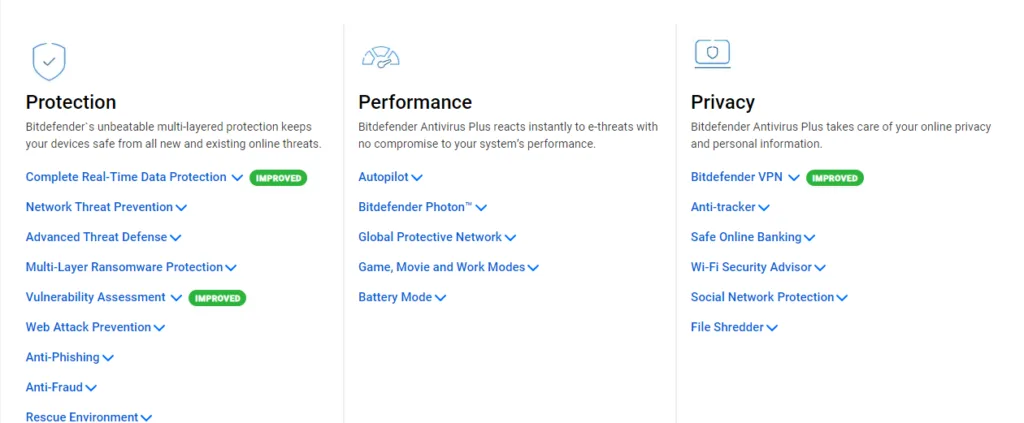Click the IMPROVED badge next to Vulnerability Assessment
The image size is (1024, 423).
(217, 298)
